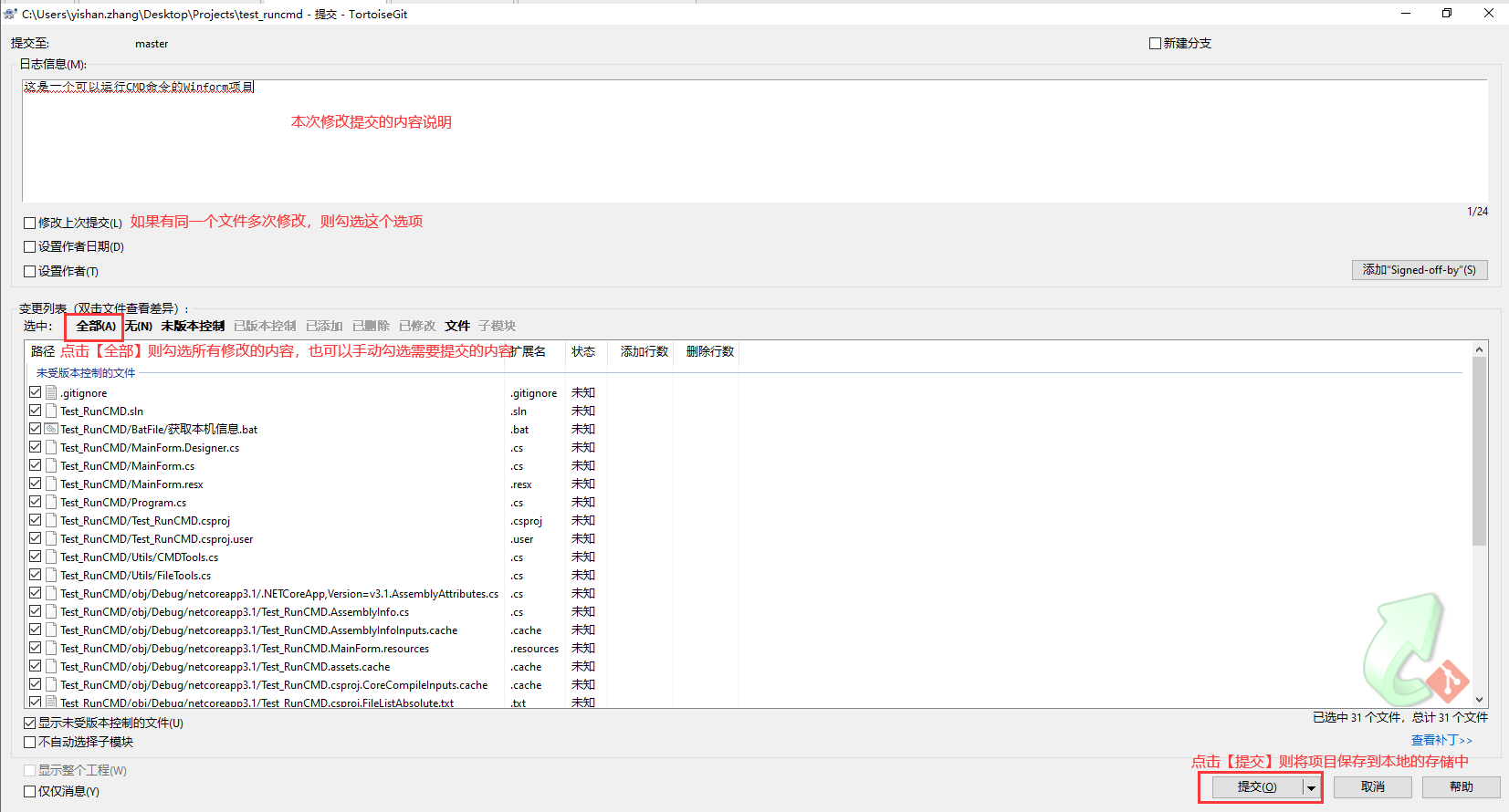Viewport: 1509px width, 812px height.
Task: Select all files with 全部(A)
Action: [96, 326]
